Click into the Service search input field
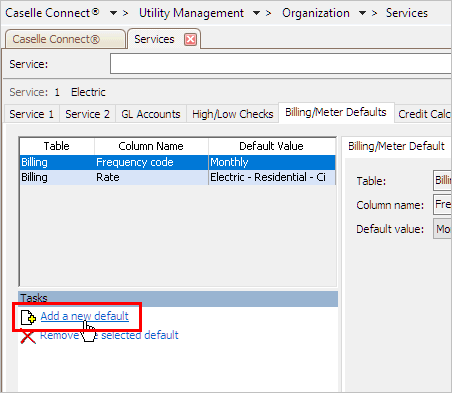This screenshot has width=452, height=393. (x=281, y=64)
